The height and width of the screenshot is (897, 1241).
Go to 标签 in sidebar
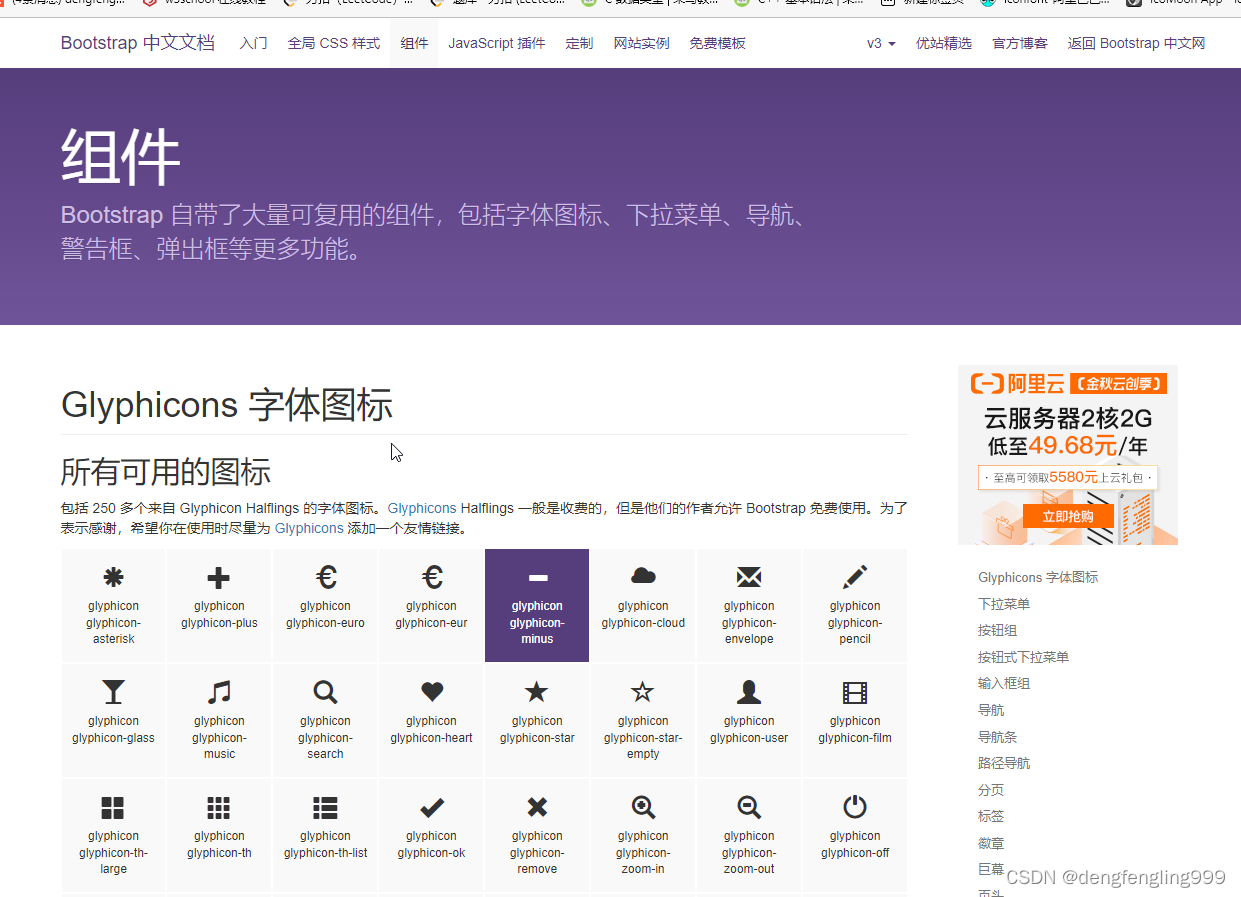(x=991, y=816)
